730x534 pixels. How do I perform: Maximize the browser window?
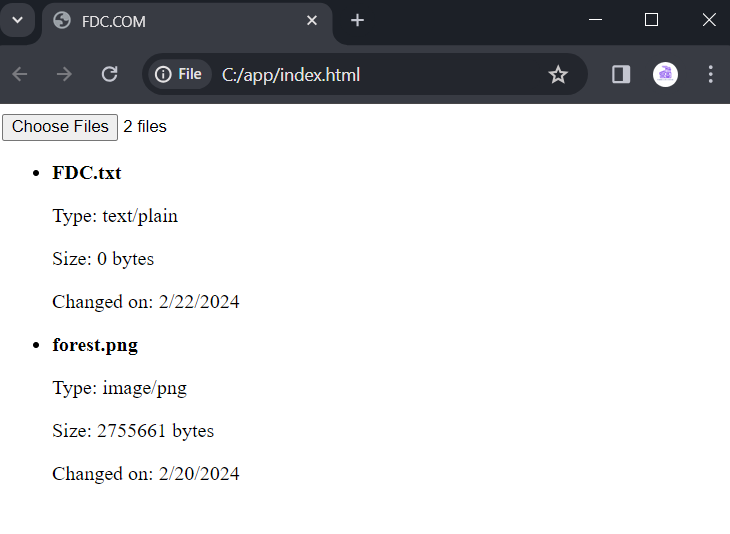pos(652,20)
